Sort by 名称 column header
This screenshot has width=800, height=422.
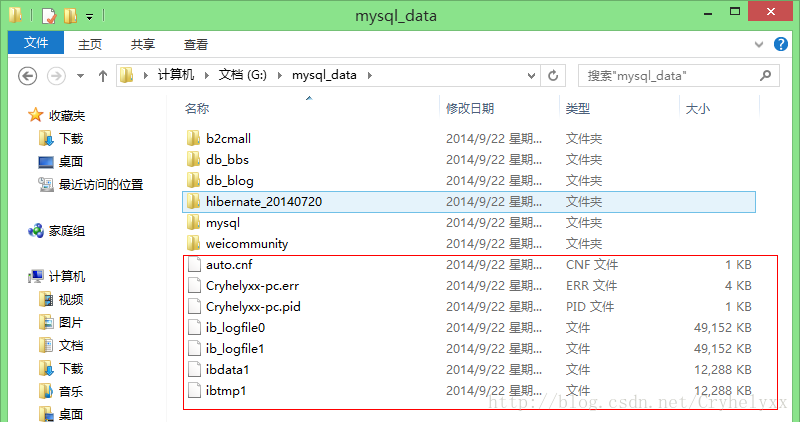click(x=197, y=108)
